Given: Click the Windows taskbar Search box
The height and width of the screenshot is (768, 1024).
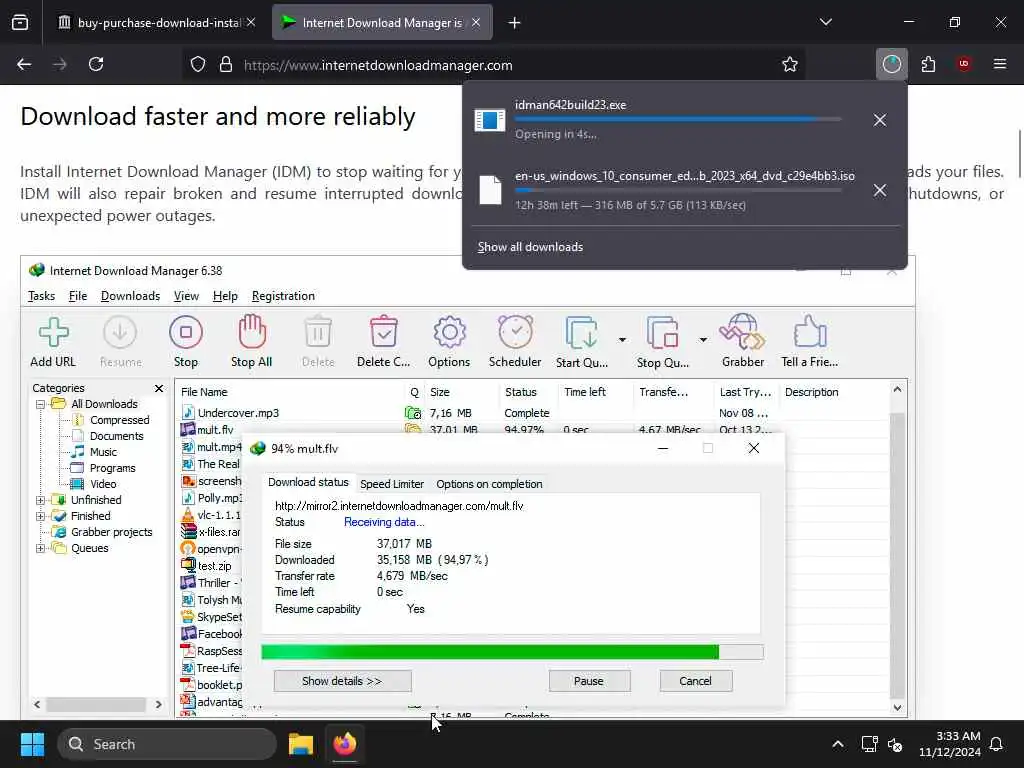Looking at the screenshot, I should pyautogui.click(x=167, y=744).
